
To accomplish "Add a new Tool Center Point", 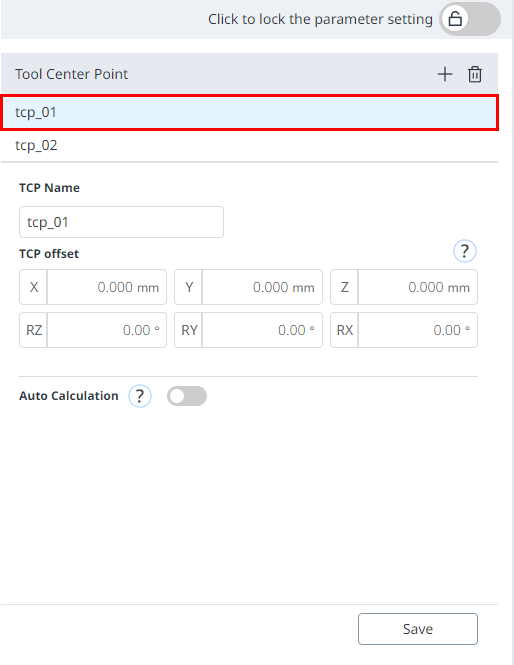I will coord(444,74).
